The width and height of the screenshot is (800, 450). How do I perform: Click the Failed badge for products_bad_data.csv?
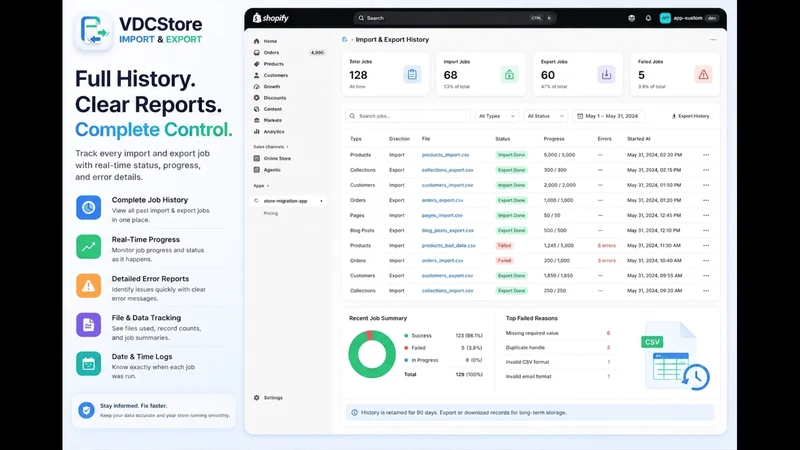pyautogui.click(x=504, y=245)
